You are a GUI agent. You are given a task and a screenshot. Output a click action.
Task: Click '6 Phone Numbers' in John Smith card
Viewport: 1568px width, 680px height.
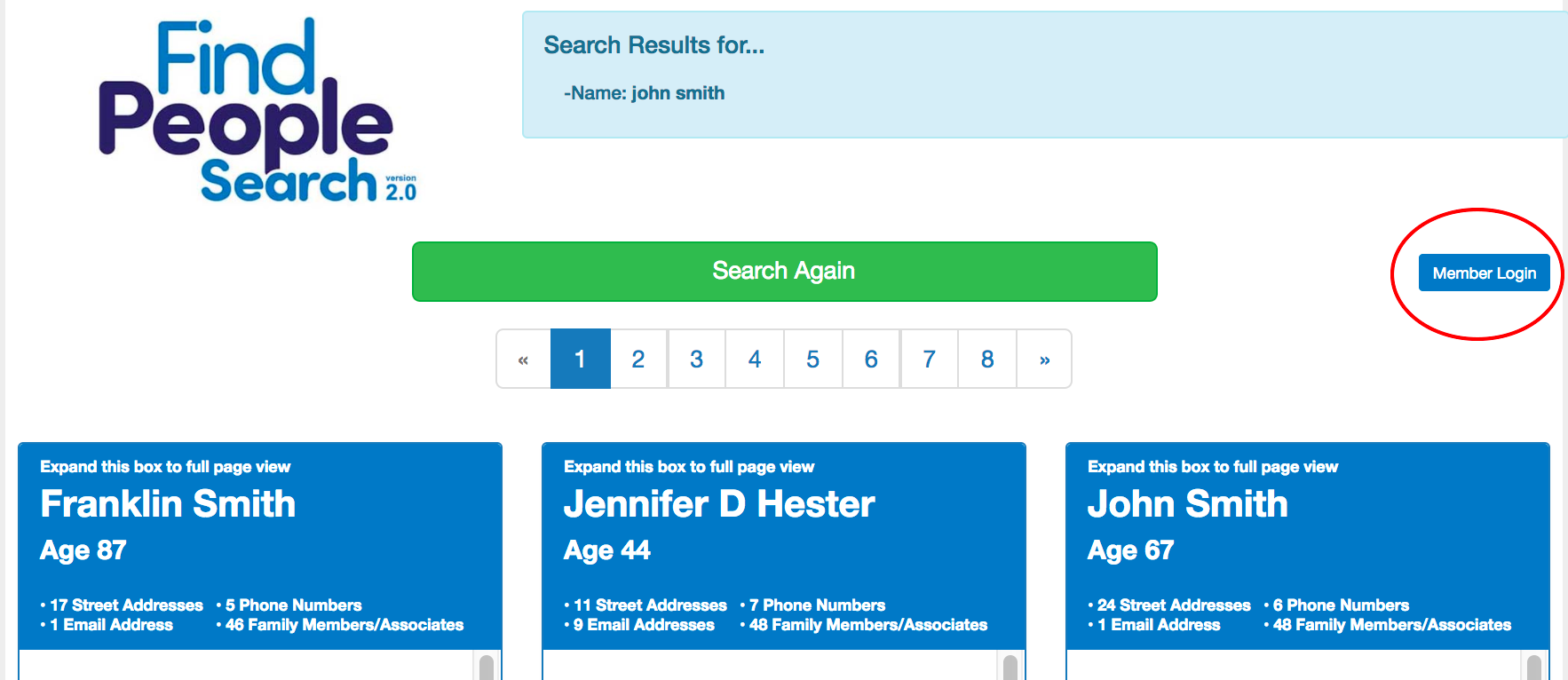pos(1342,605)
